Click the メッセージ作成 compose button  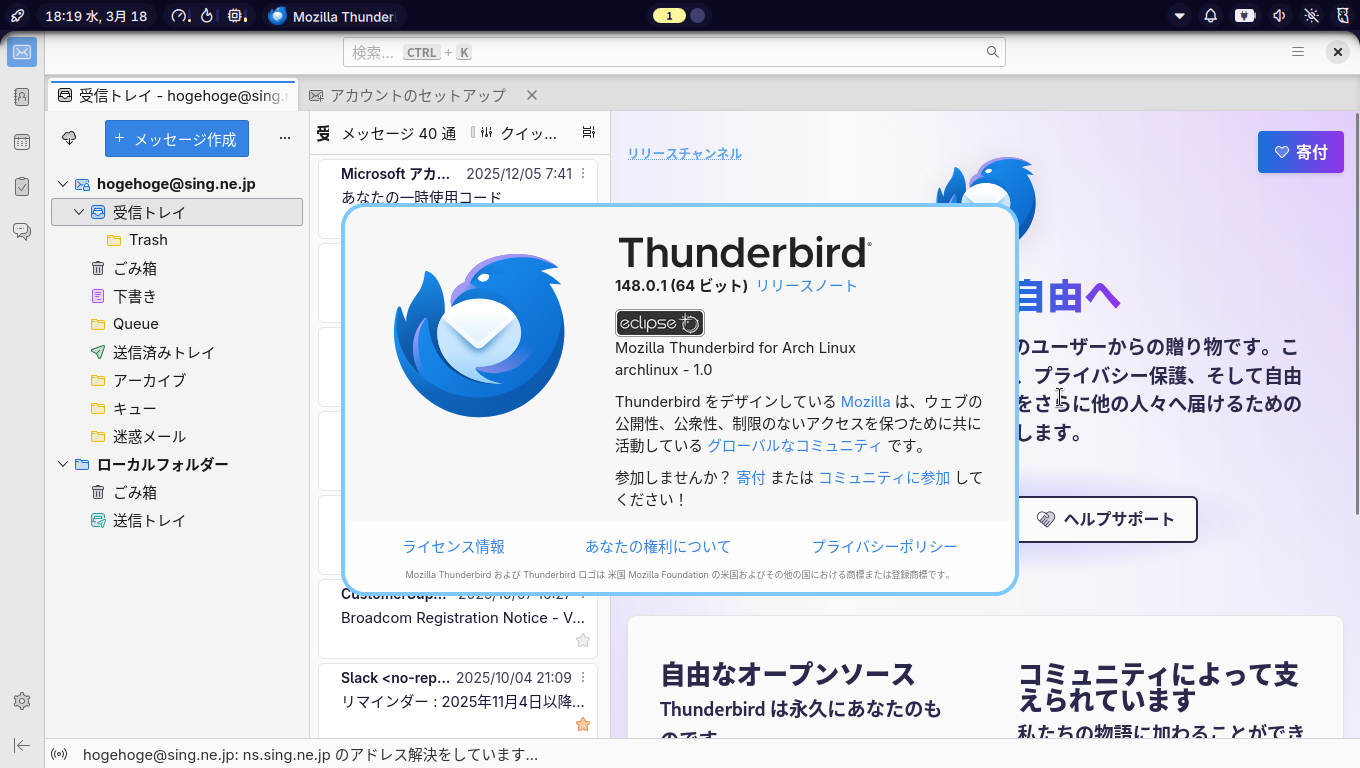coord(177,139)
